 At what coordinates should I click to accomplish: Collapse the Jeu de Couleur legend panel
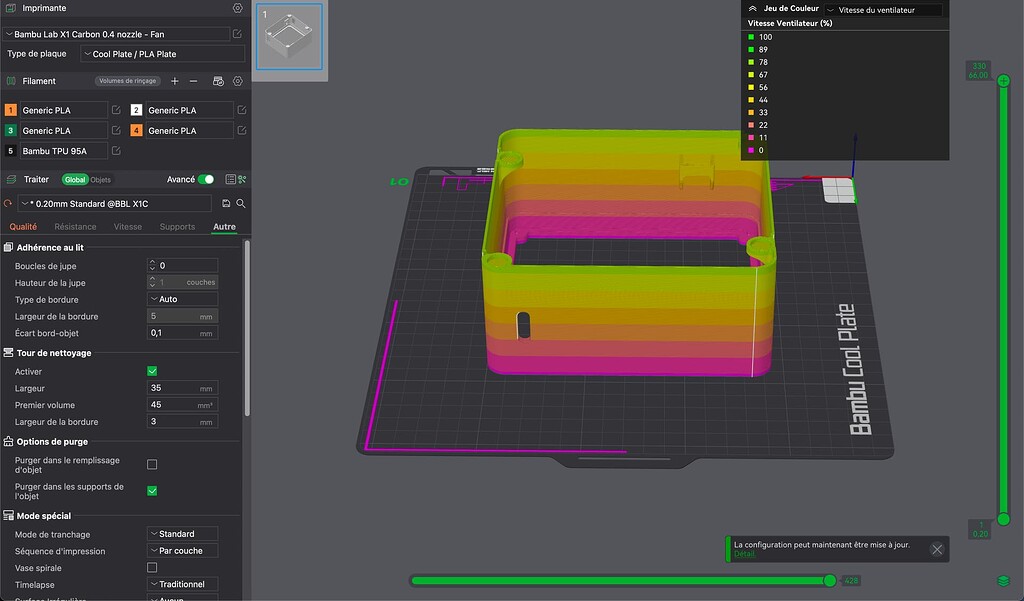(752, 8)
